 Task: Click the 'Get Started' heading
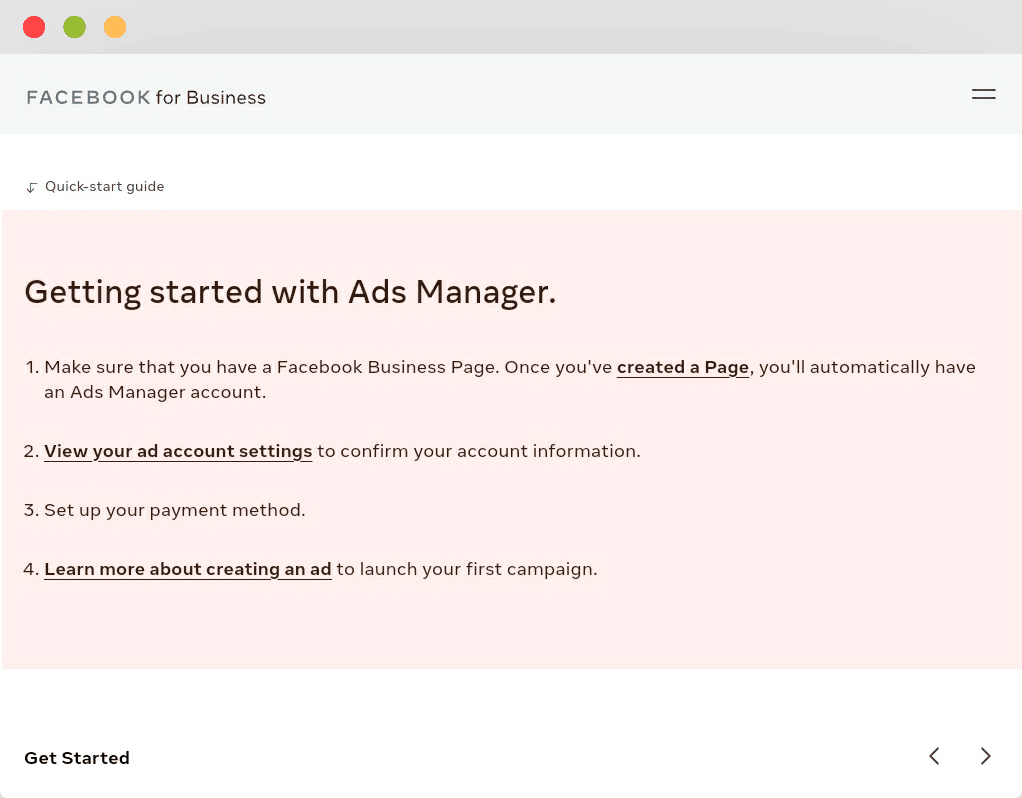point(77,758)
